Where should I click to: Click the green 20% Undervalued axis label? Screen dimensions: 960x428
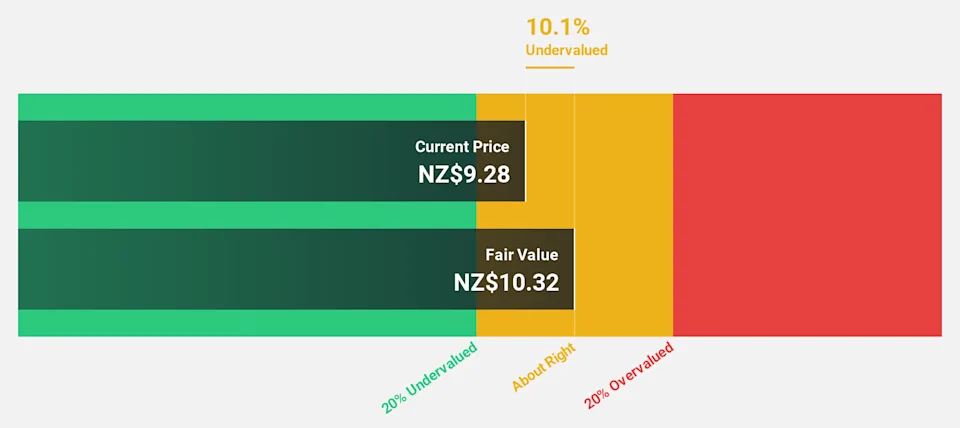point(430,377)
